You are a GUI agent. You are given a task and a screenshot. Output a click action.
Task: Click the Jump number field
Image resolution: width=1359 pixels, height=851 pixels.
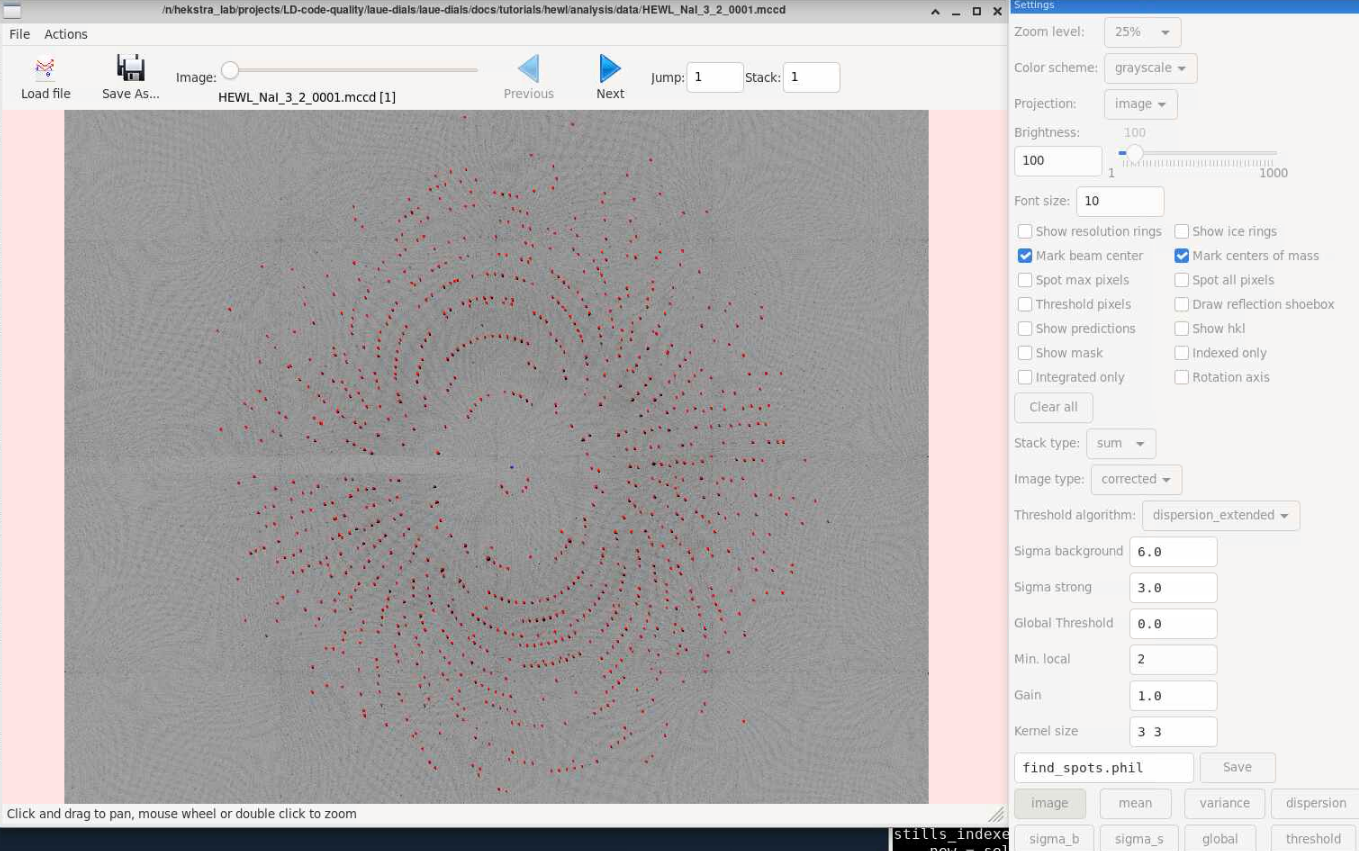click(714, 77)
